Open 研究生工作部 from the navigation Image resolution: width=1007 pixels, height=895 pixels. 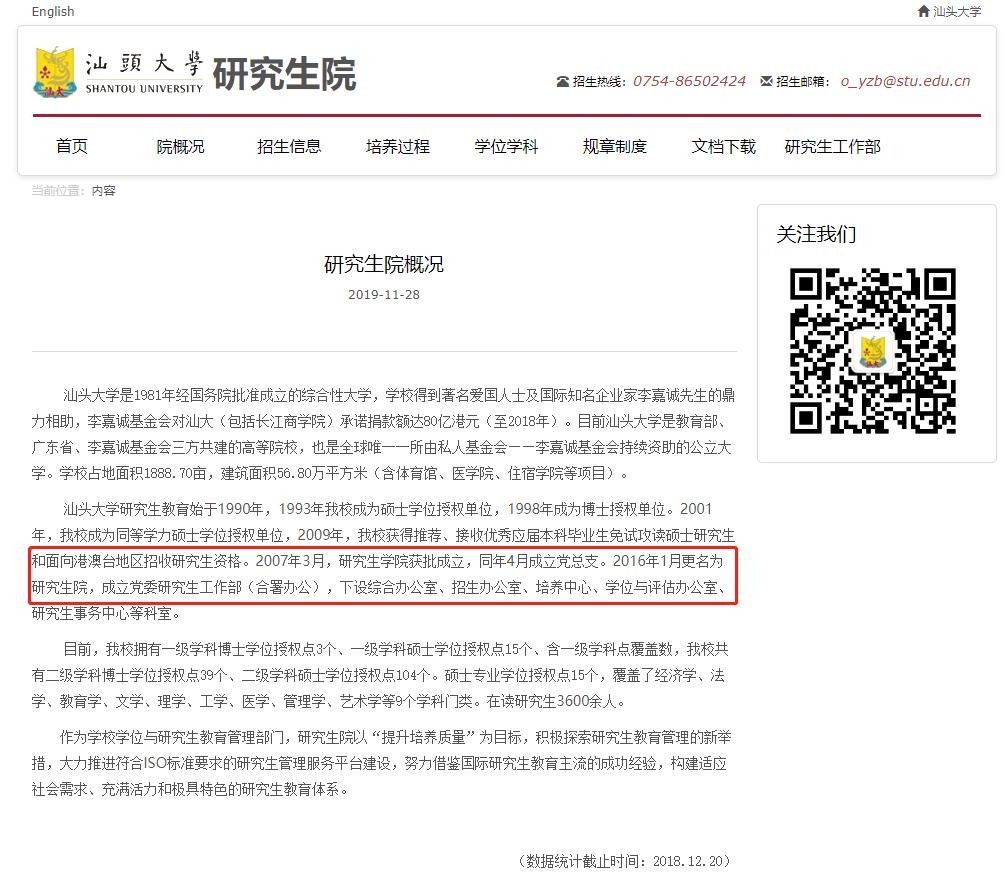click(x=834, y=146)
